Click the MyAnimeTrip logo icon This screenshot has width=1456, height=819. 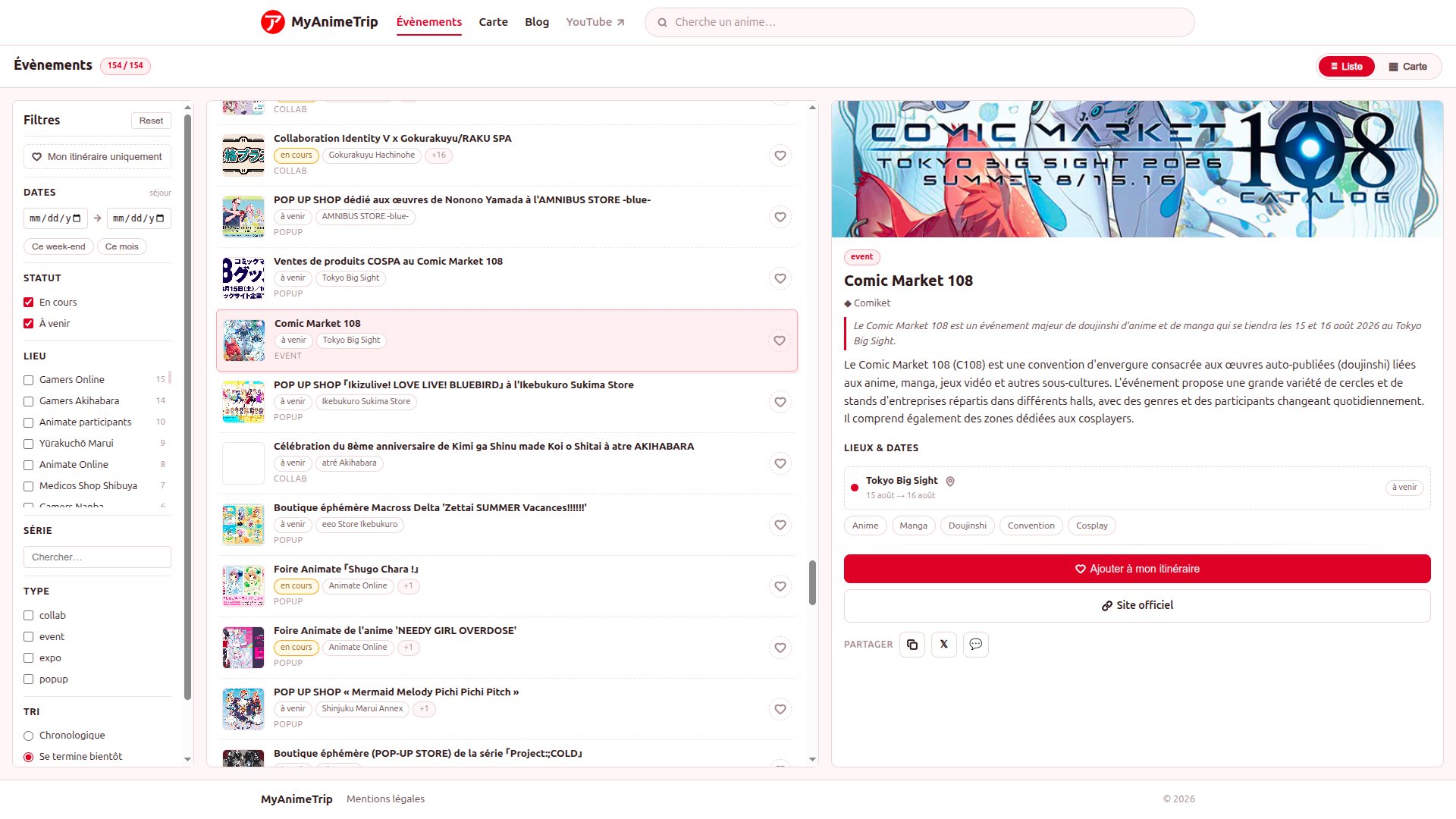pyautogui.click(x=272, y=22)
